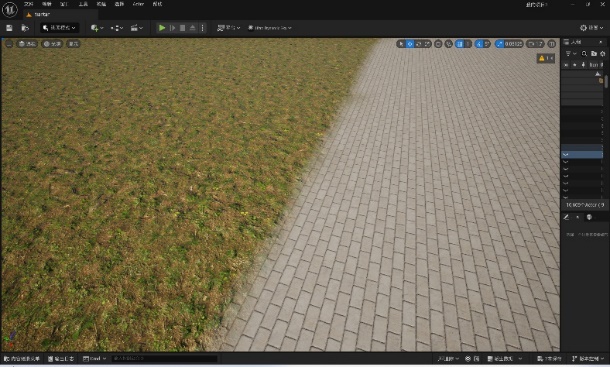Open the Revision Control menu
Image resolution: width=610 pixels, height=367 pixels.
588,359
